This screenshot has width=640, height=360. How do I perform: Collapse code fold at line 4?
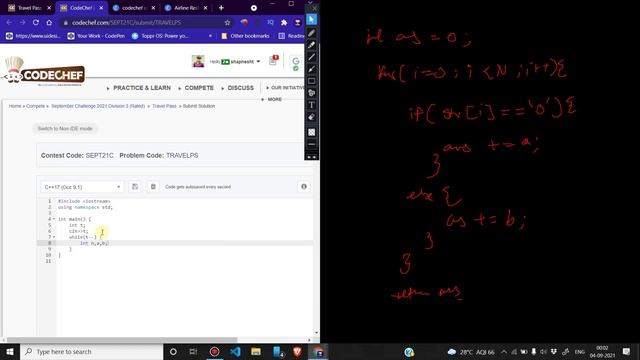tap(54, 219)
